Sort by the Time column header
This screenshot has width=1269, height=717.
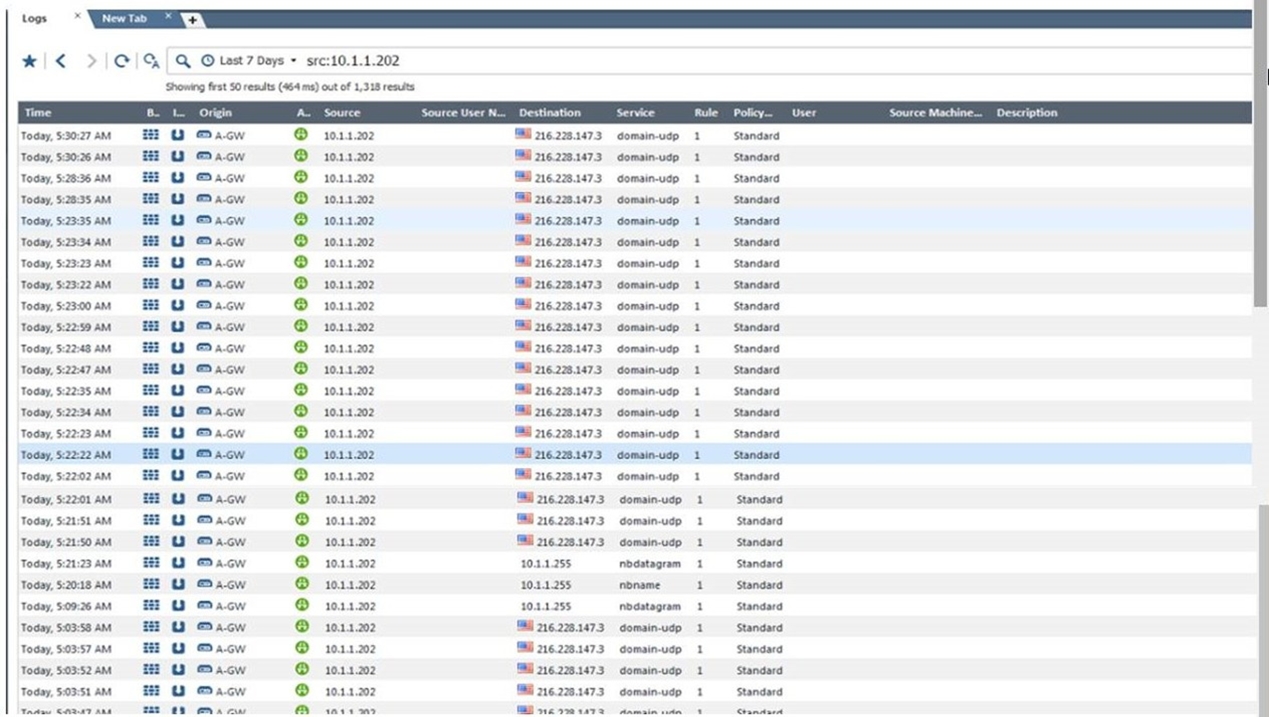38,113
